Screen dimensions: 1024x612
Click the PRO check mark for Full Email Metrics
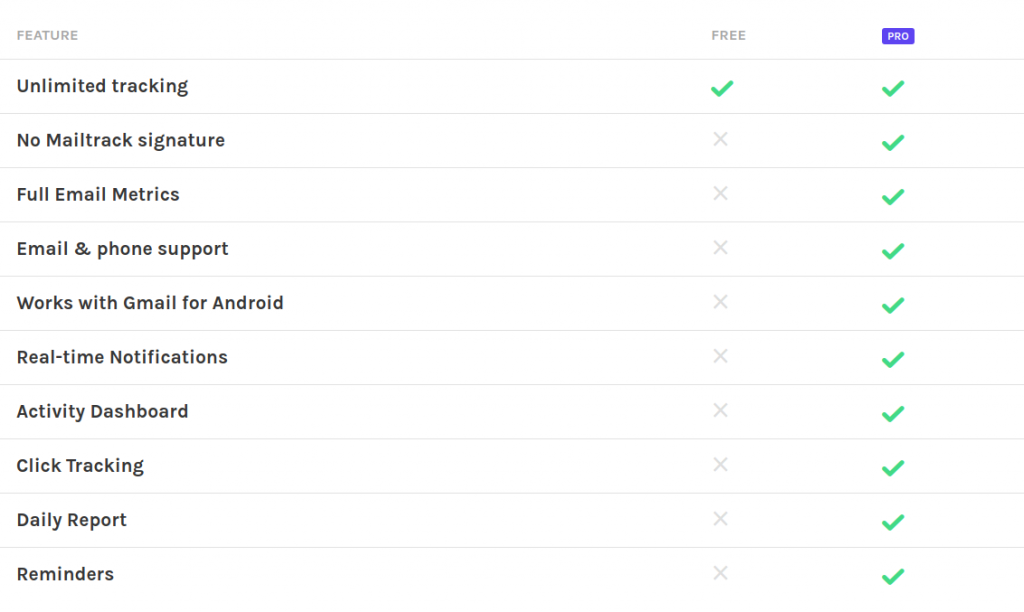coord(893,196)
